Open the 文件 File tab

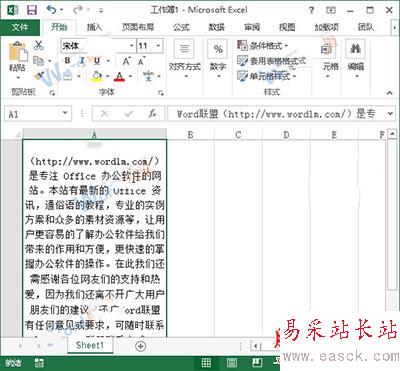[x=20, y=27]
